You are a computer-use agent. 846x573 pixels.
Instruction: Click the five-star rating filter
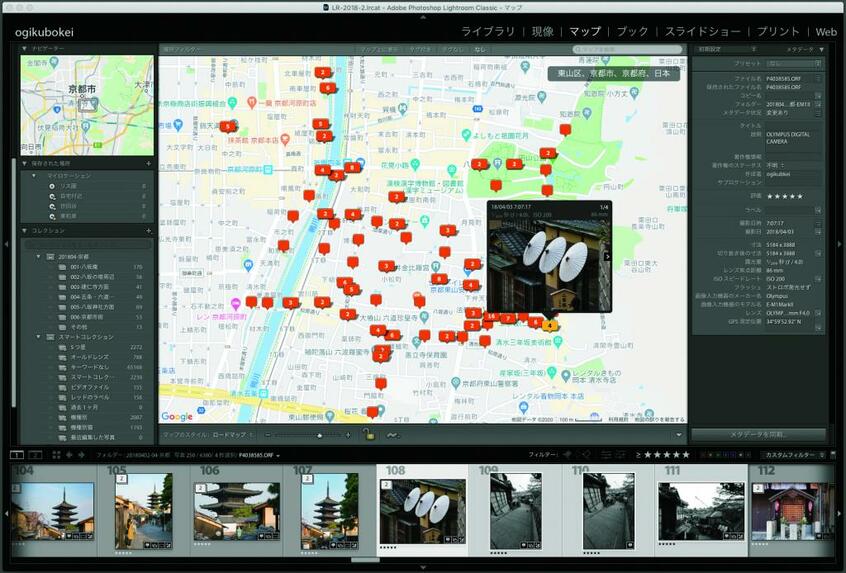point(667,455)
